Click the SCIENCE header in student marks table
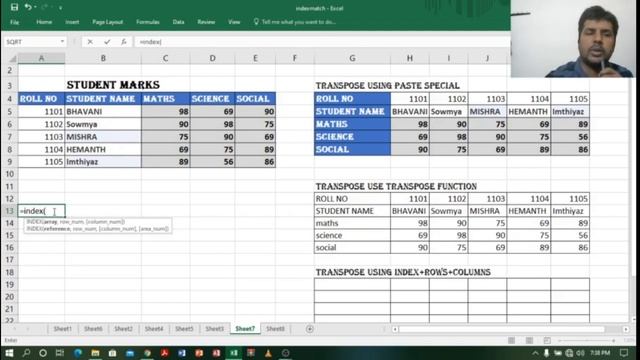This screenshot has height=360, width=640. 212,99
